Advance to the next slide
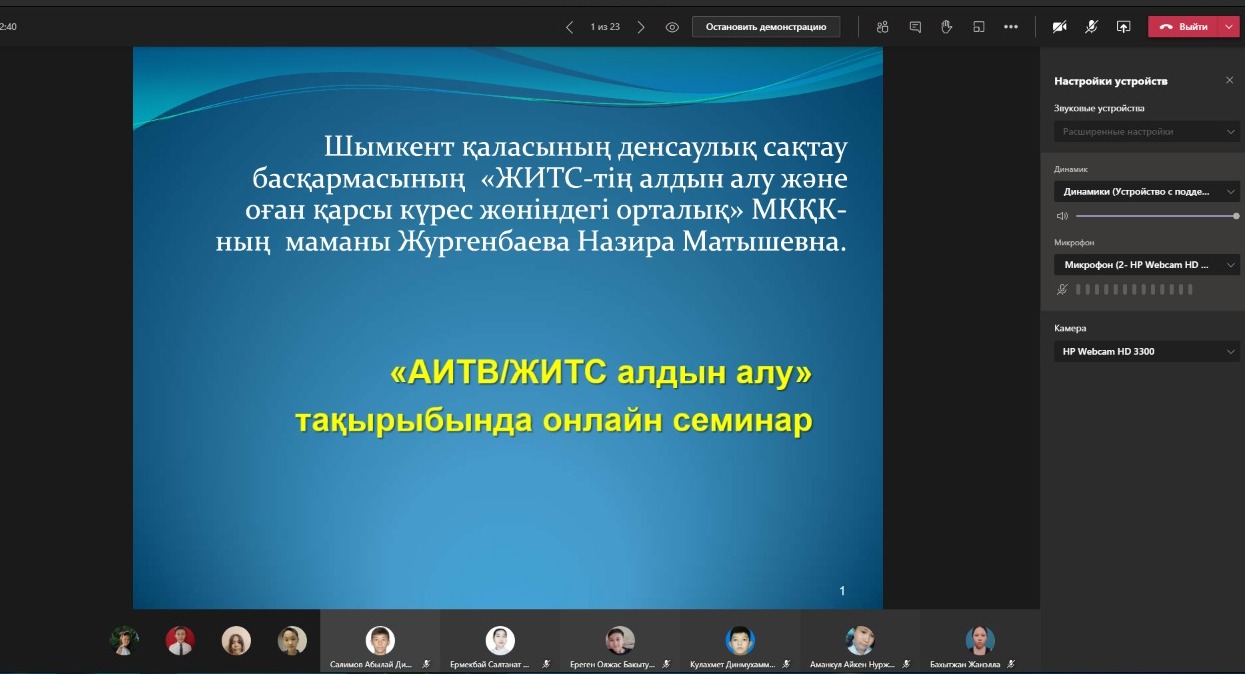The width and height of the screenshot is (1245, 674). pyautogui.click(x=641, y=27)
